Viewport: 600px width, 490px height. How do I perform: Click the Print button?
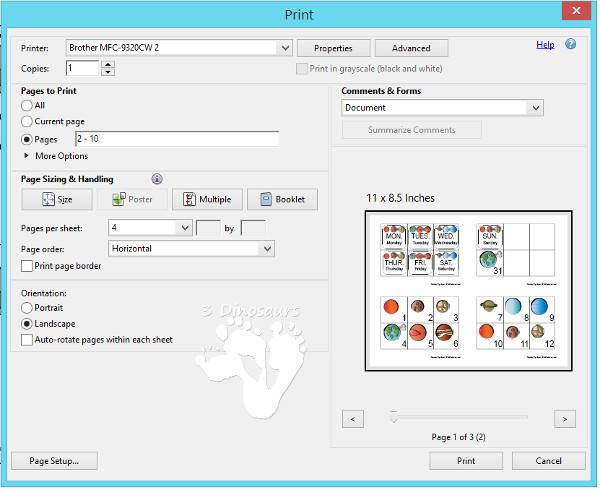[466, 461]
